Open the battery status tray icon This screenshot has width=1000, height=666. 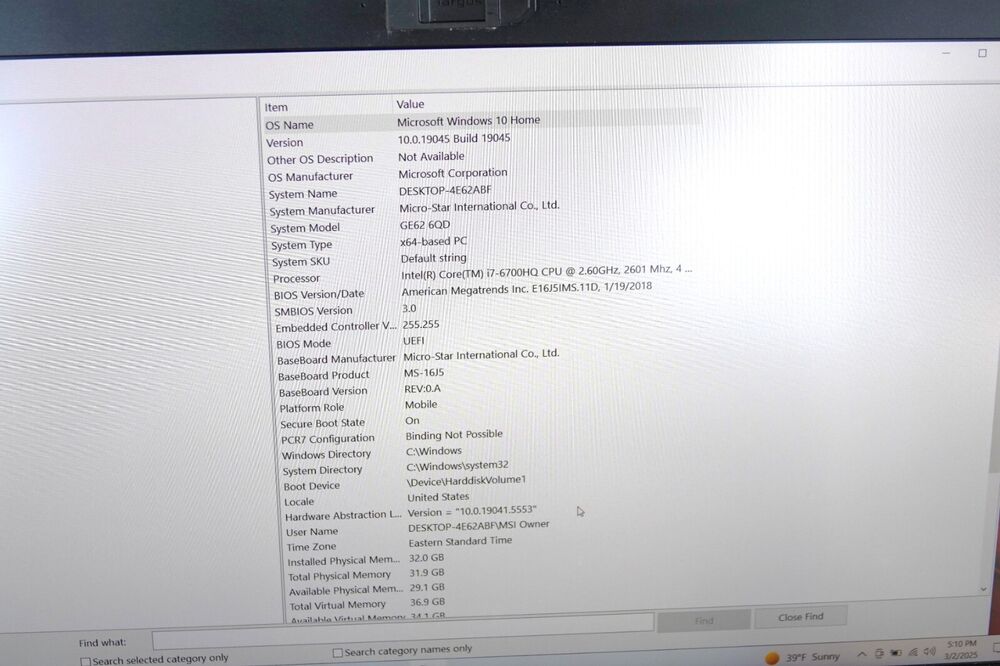[x=896, y=653]
